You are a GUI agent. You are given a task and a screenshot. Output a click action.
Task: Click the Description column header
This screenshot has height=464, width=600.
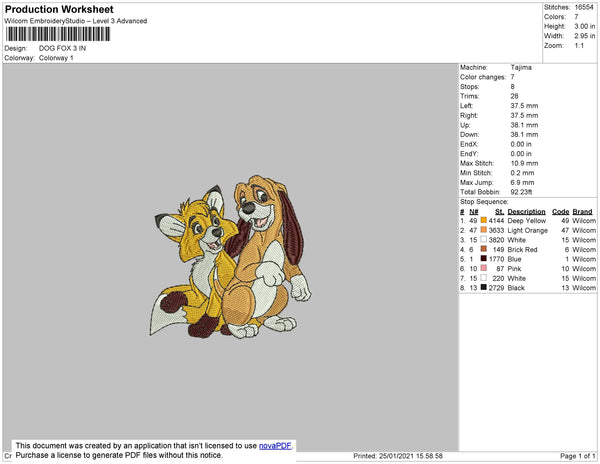pos(526,212)
